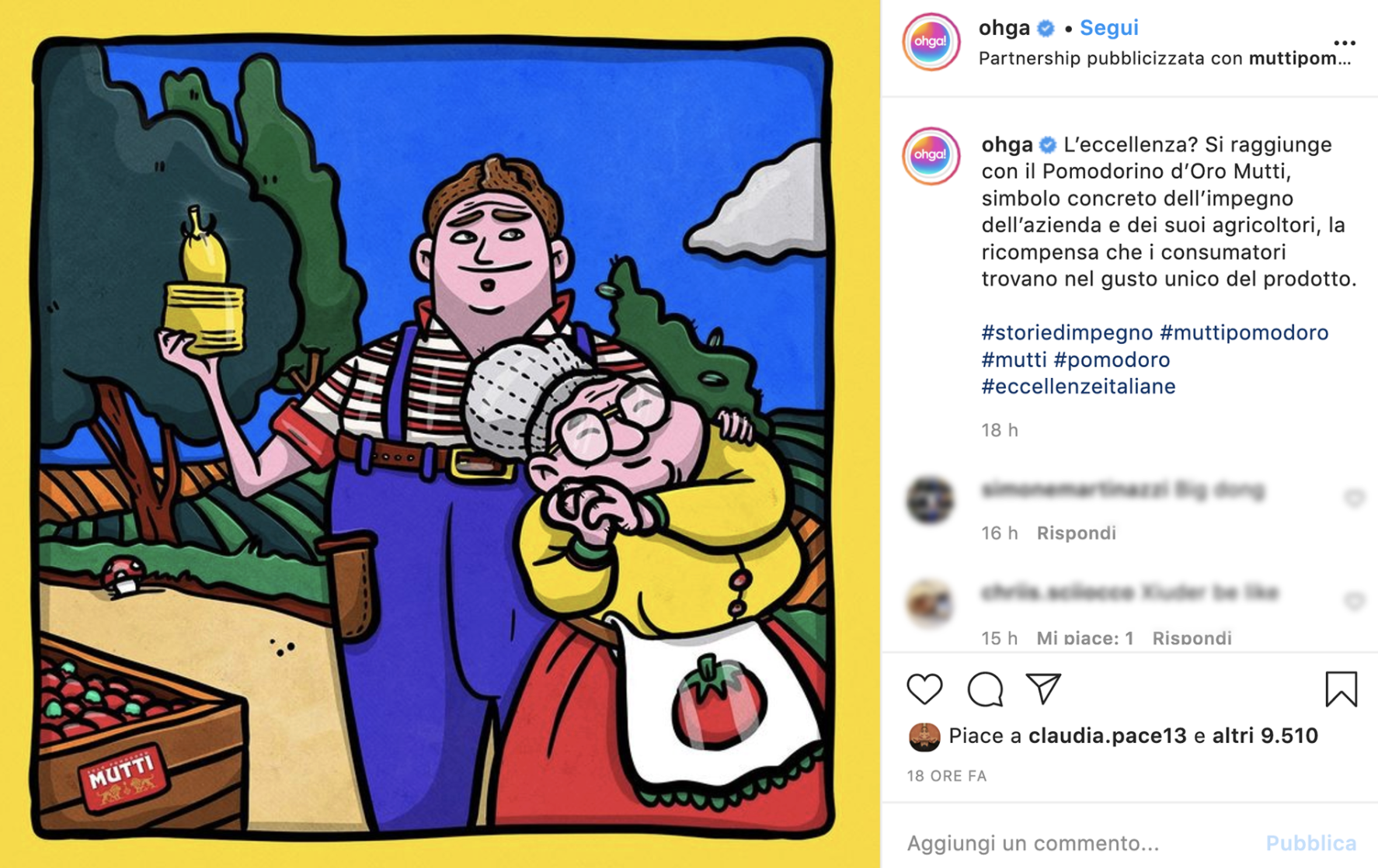Viewport: 1378px width, 868px height.
Task: Open comments with speech bubble icon
Action: 985,689
